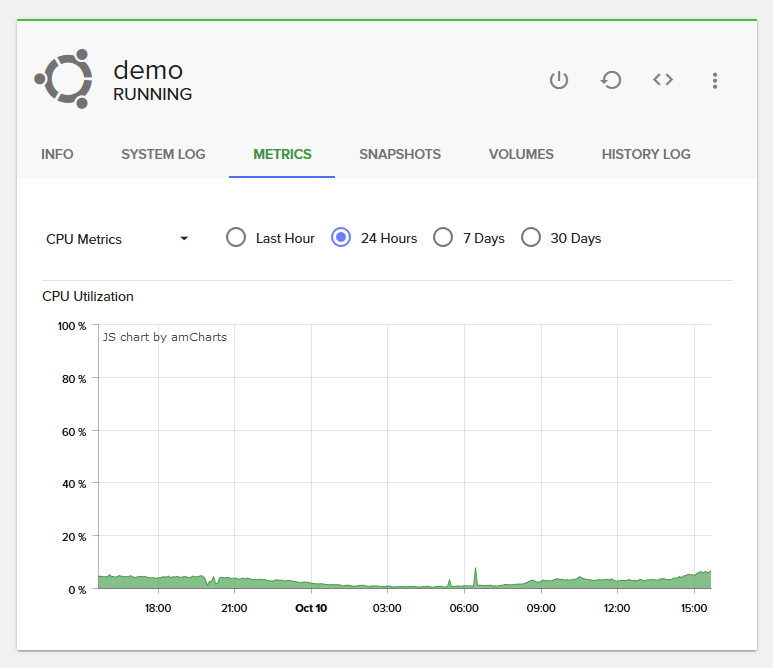The width and height of the screenshot is (773, 668).
Task: Expand the CPU Metrics dropdown
Action: 117,239
